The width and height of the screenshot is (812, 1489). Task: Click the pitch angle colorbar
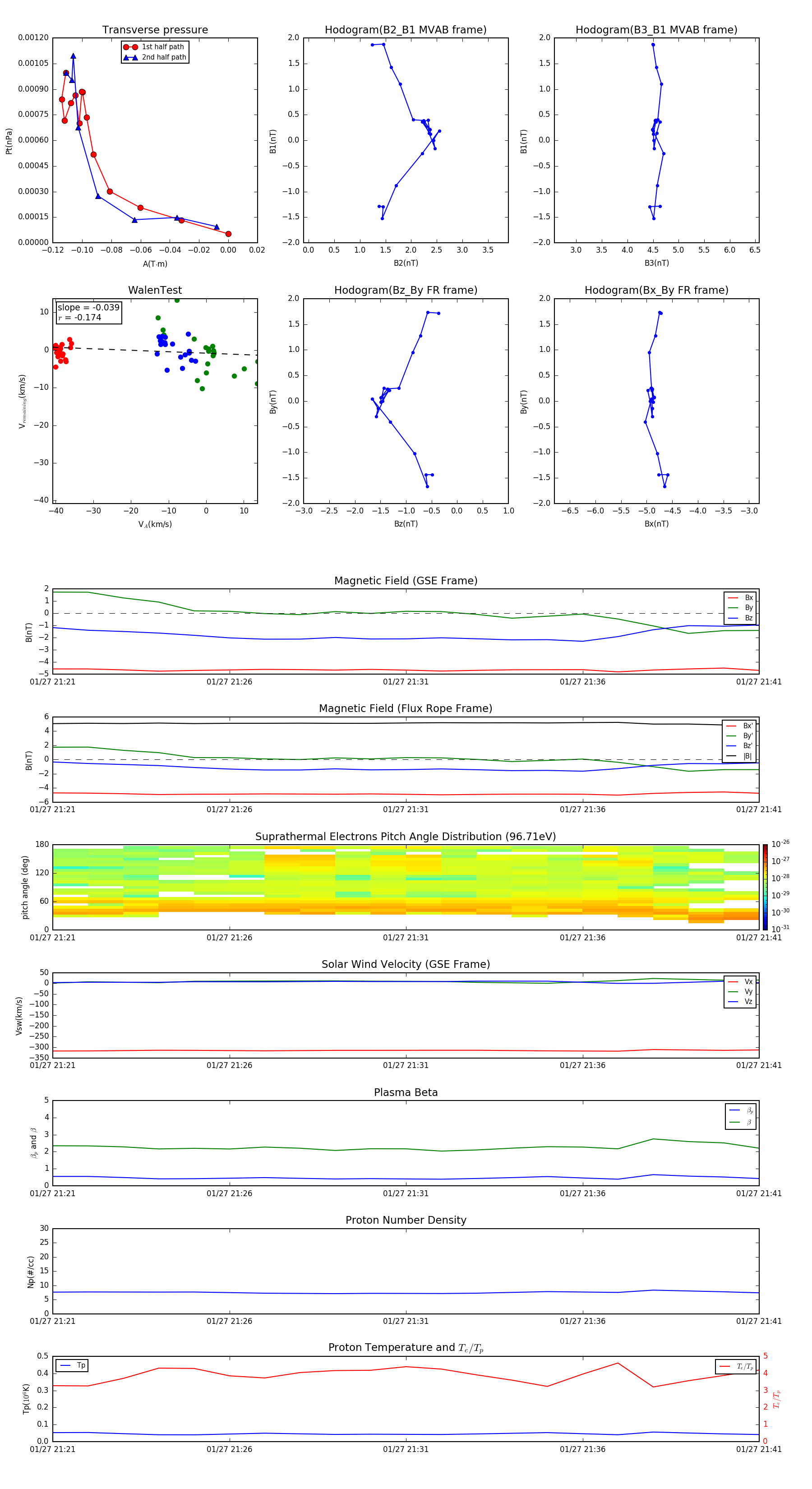pos(765,887)
